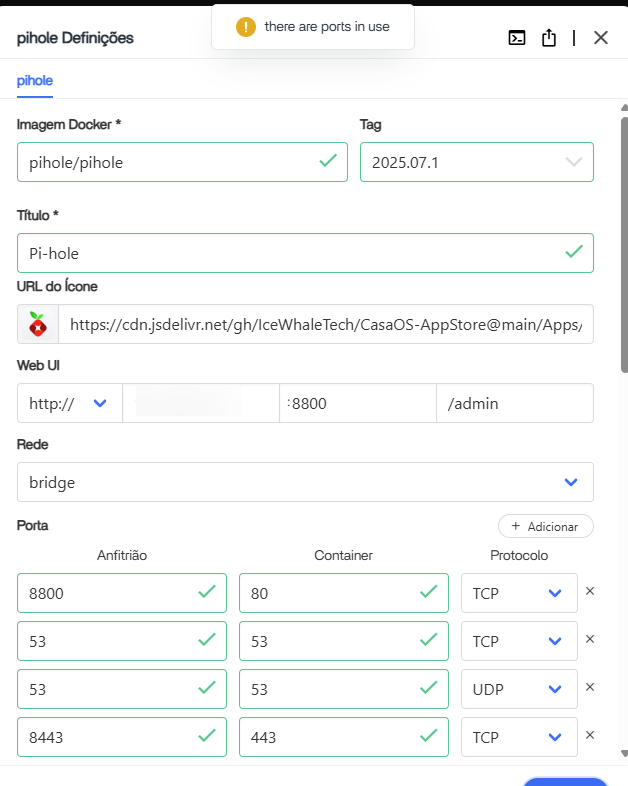
Task: Click the Pi-hole icon thumbnail
Action: 38,324
